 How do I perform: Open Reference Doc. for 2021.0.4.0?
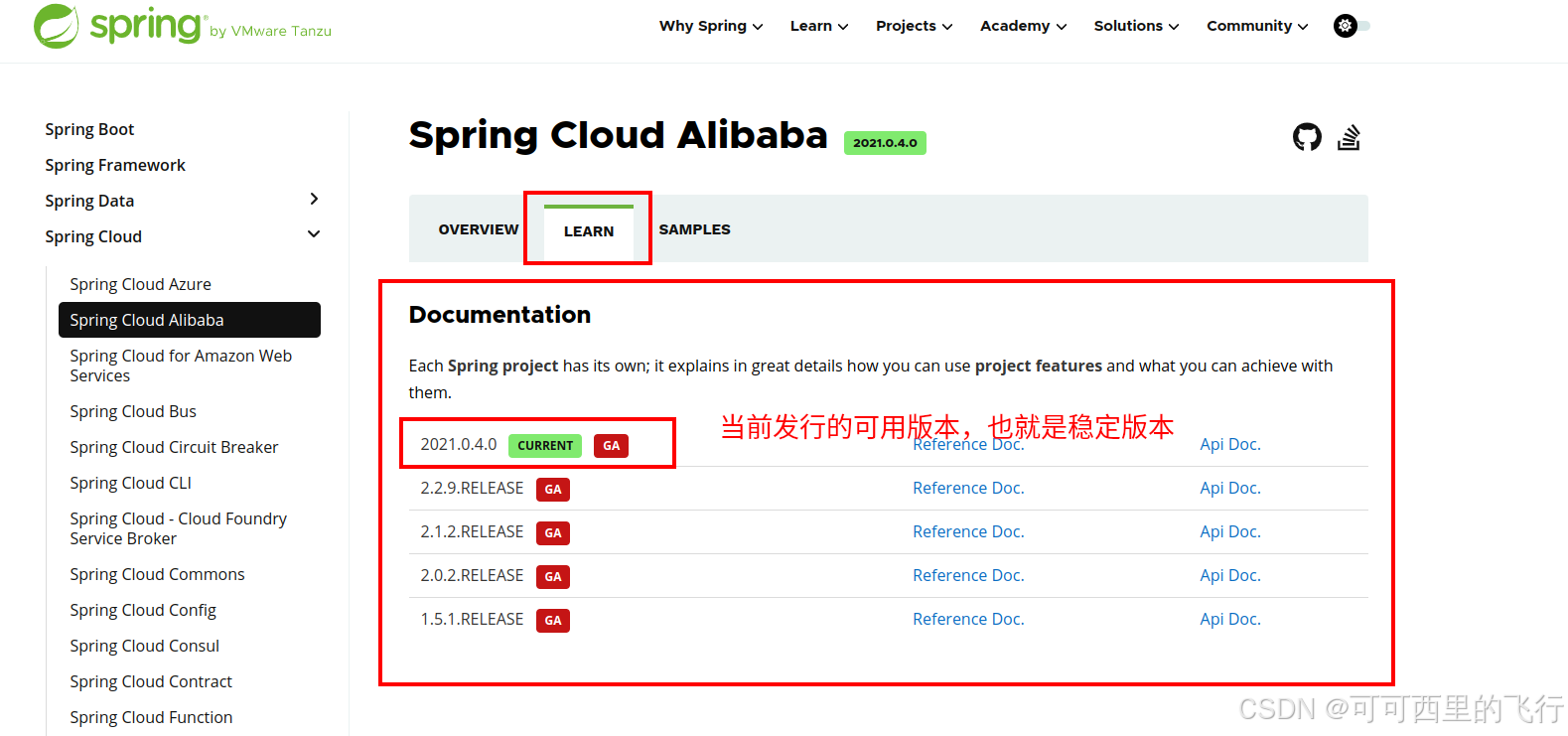tap(968, 446)
